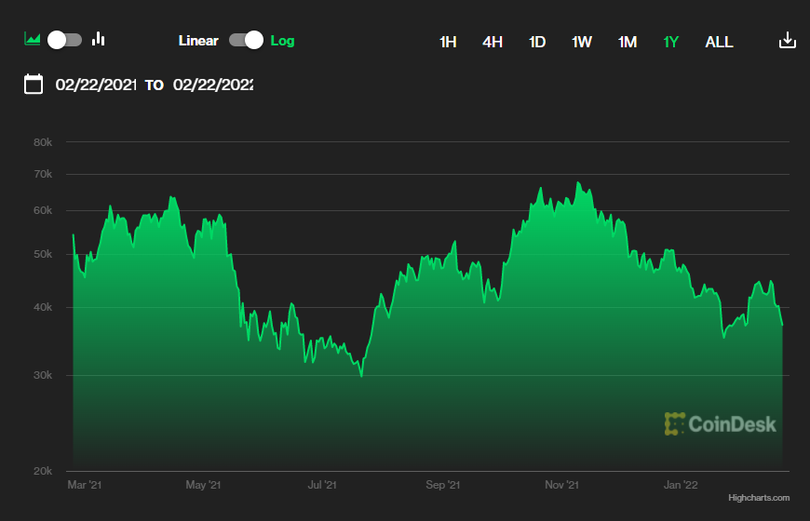Click the candlestick chart icon

(98, 39)
